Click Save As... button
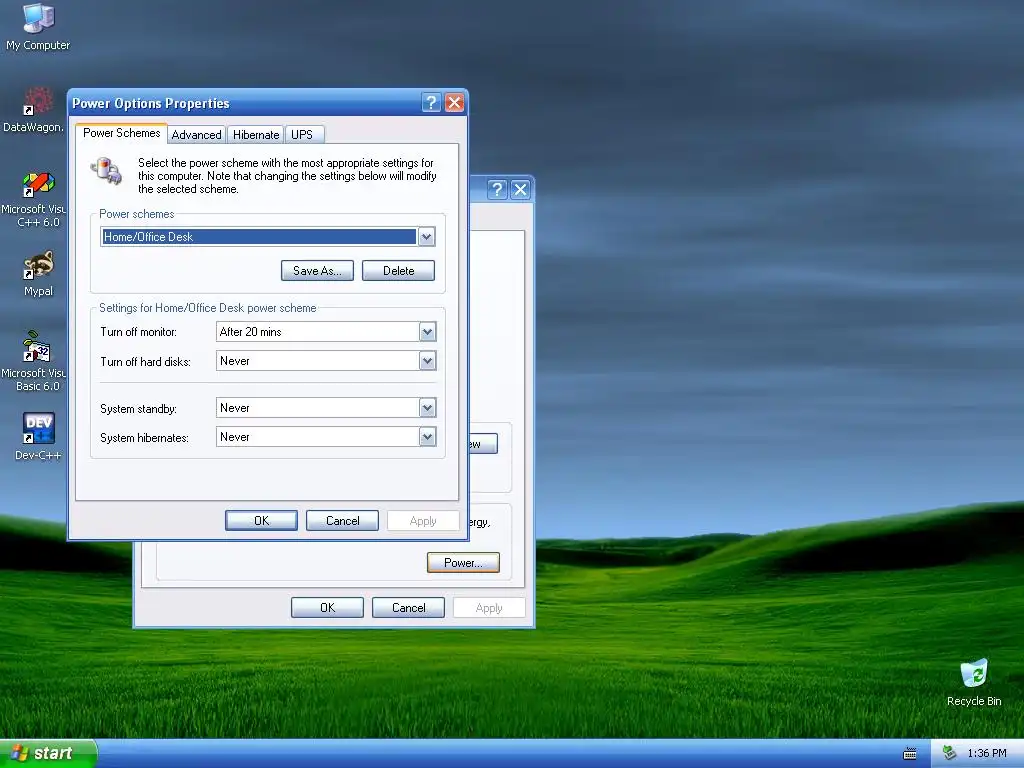1024x768 pixels. click(x=317, y=270)
